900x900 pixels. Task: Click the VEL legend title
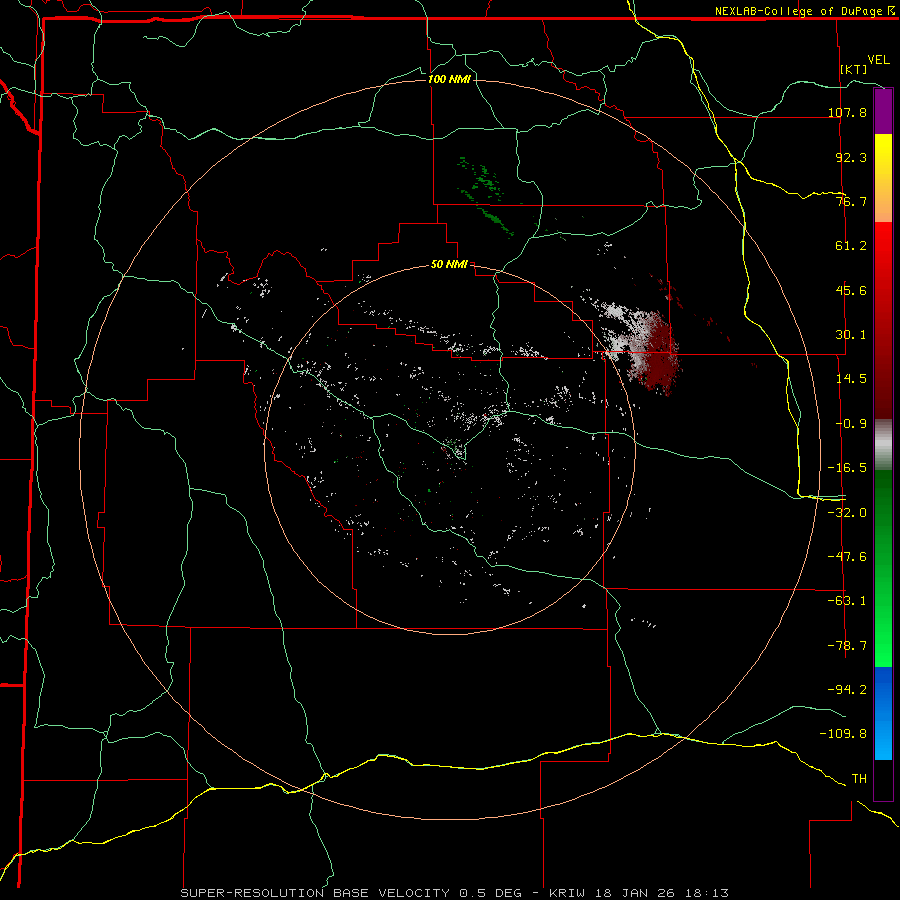(879, 60)
